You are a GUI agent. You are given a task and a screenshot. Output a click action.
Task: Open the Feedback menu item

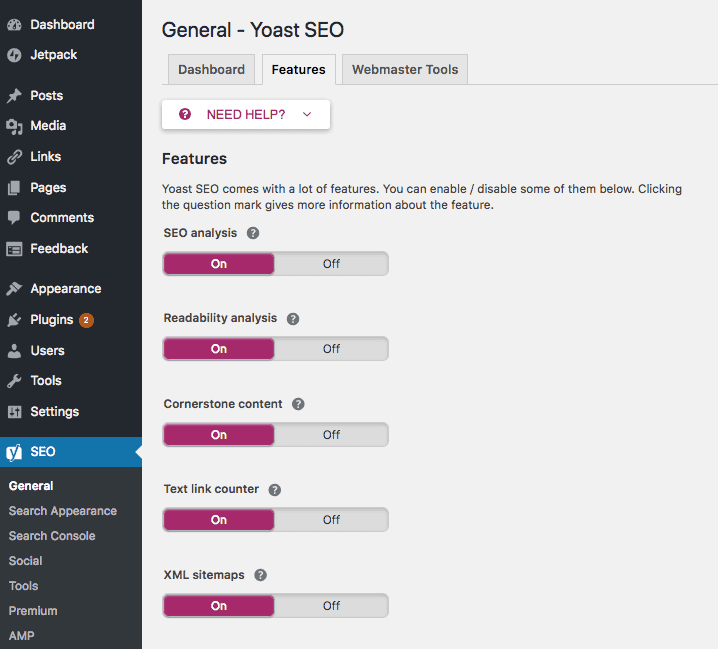click(x=59, y=249)
